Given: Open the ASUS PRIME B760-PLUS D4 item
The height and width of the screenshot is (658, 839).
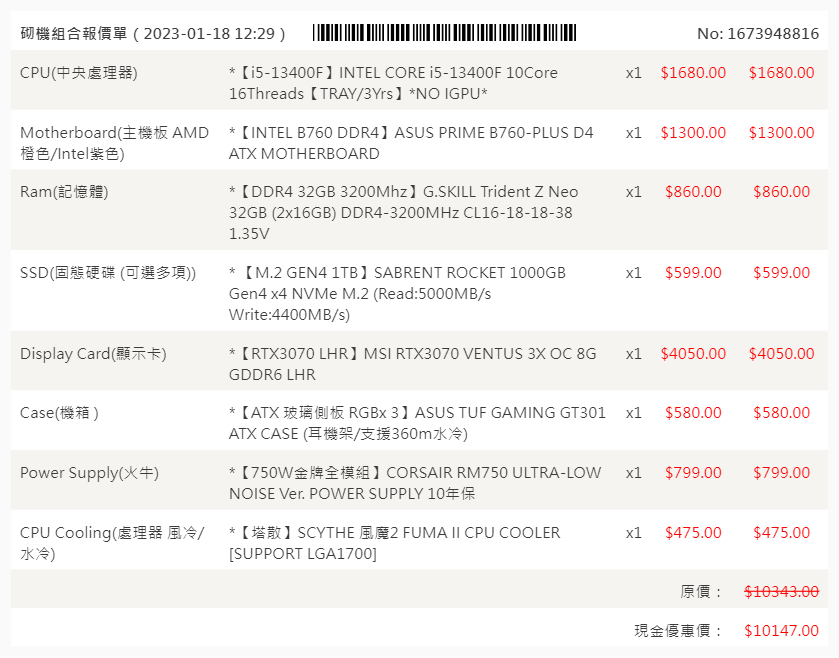Looking at the screenshot, I should 411,143.
